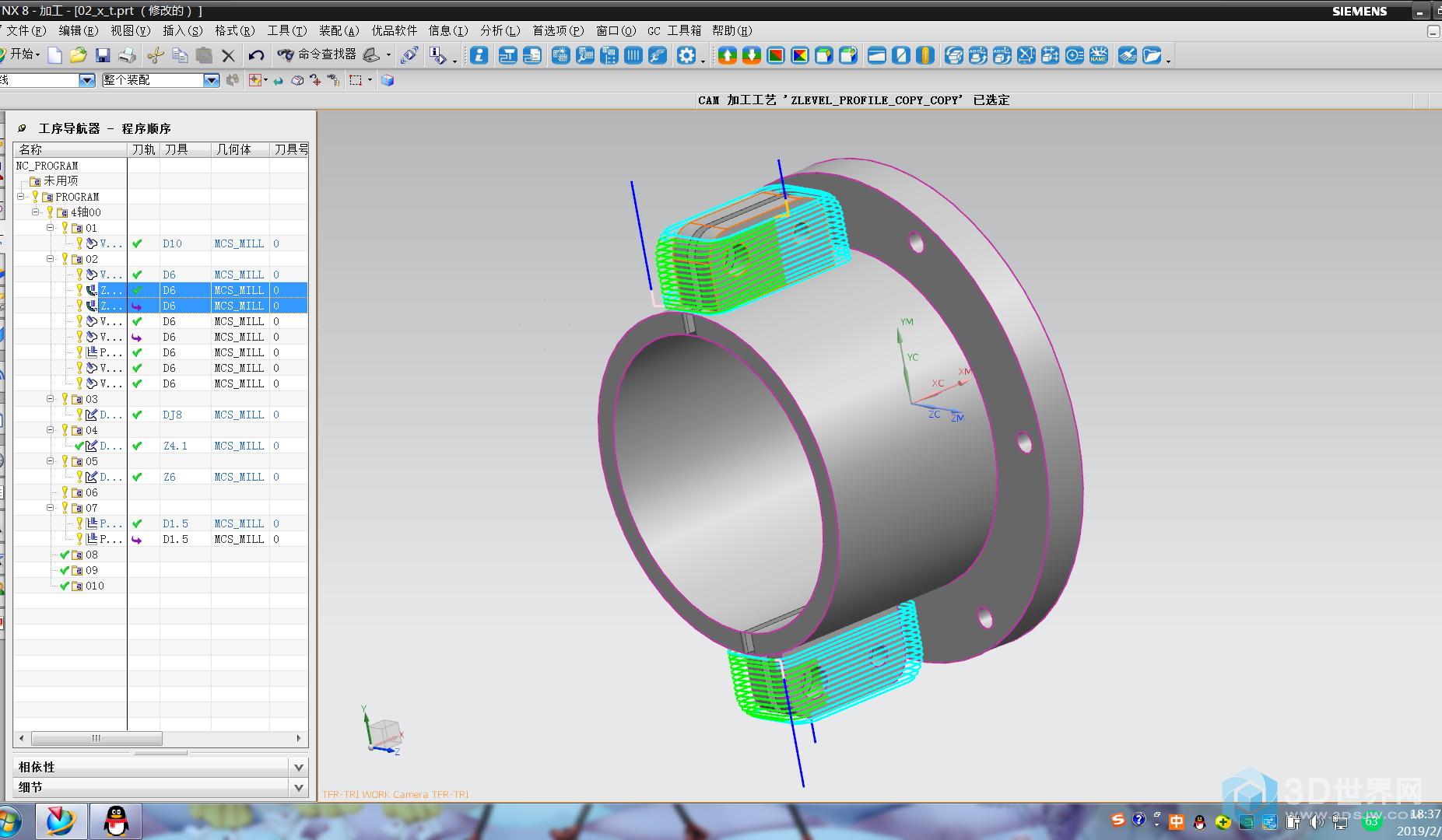This screenshot has width=1442, height=840.
Task: Click the pin icon beside 工序导航器
Action: (23, 128)
